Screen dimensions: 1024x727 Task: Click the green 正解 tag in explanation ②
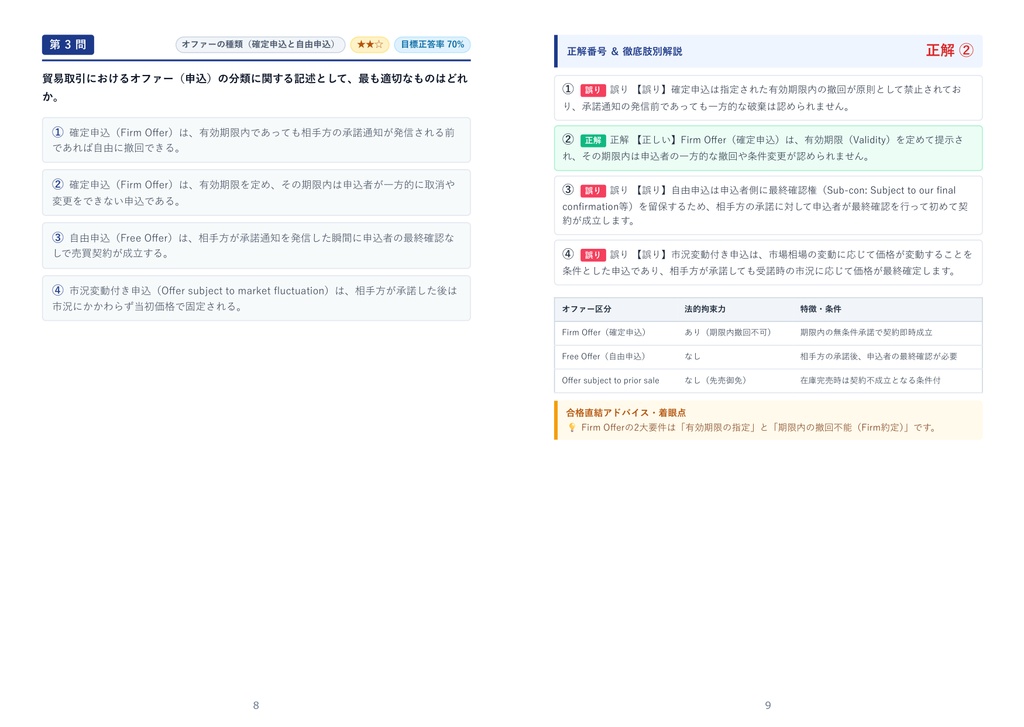tap(593, 140)
